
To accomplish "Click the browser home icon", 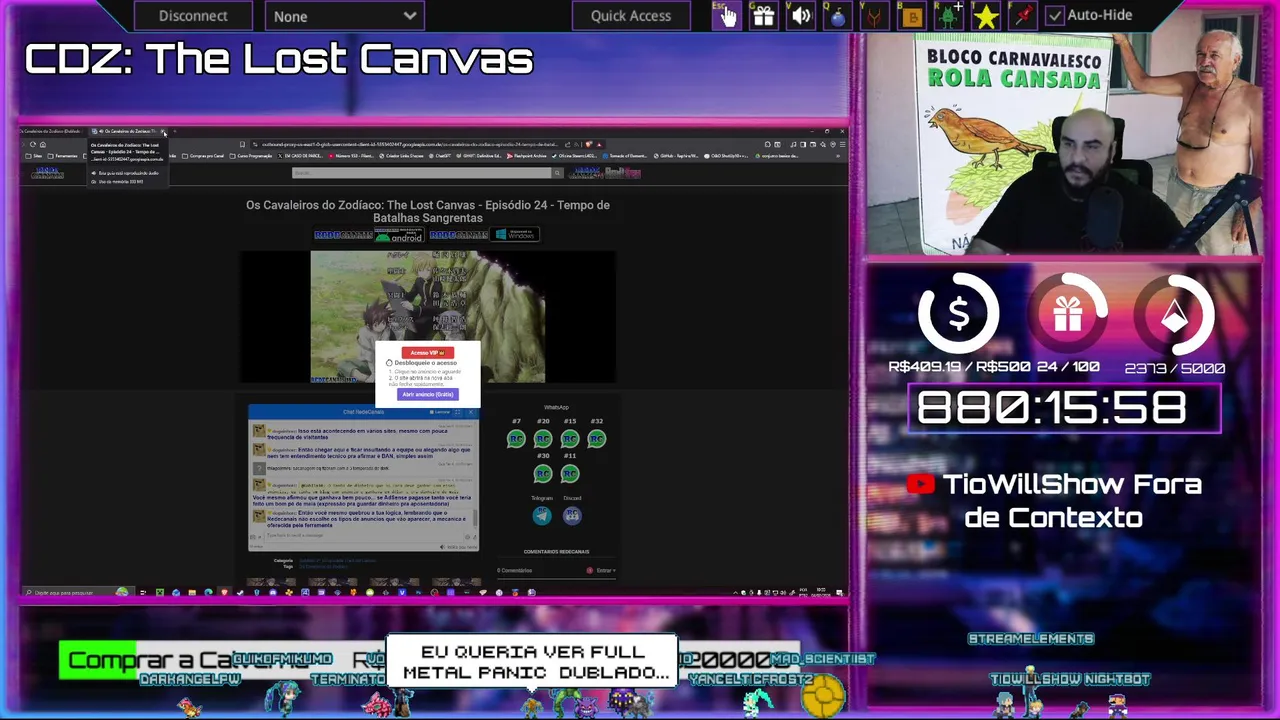I will pyautogui.click(x=42, y=144).
